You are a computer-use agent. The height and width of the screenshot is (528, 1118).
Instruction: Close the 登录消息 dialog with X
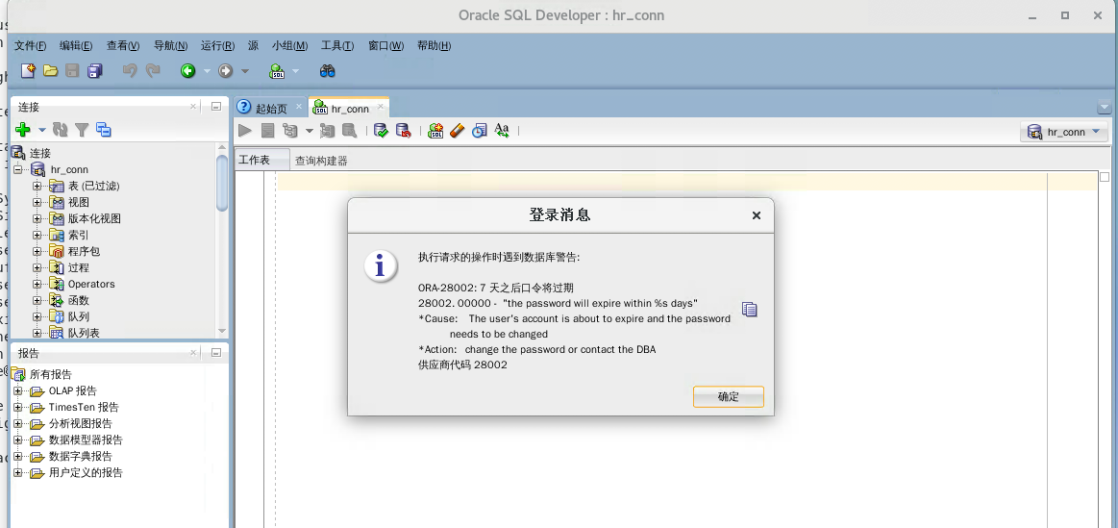tap(757, 215)
